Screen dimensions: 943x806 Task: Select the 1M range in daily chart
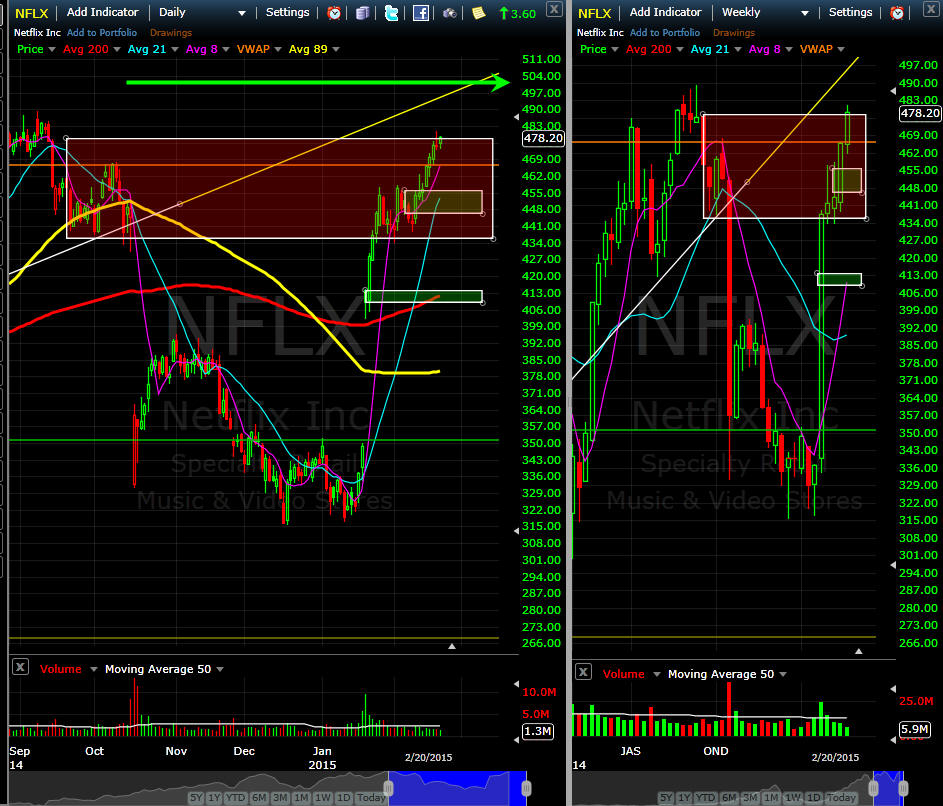[301, 798]
